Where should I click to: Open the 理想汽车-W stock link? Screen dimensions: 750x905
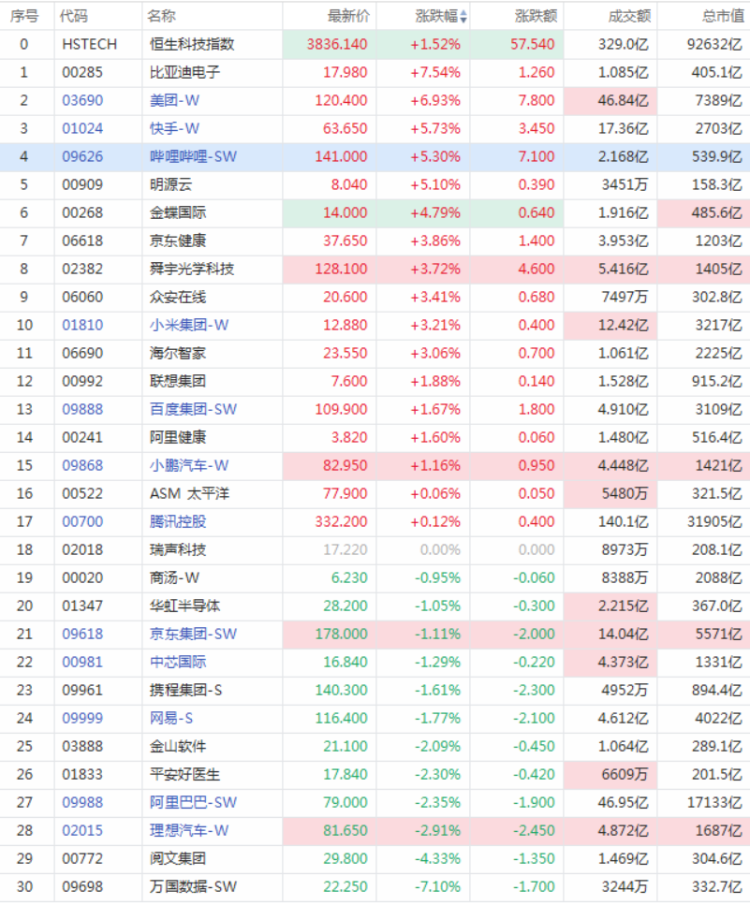[189, 831]
